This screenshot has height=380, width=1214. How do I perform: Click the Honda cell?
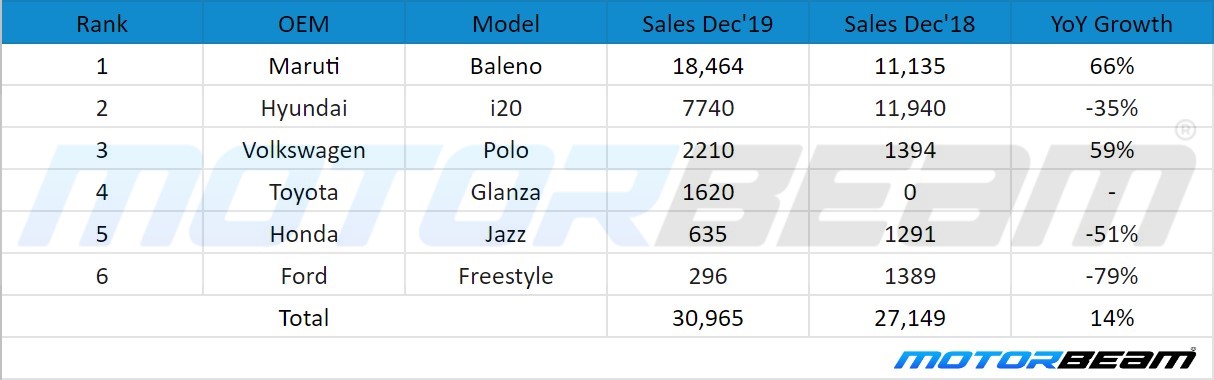click(304, 234)
